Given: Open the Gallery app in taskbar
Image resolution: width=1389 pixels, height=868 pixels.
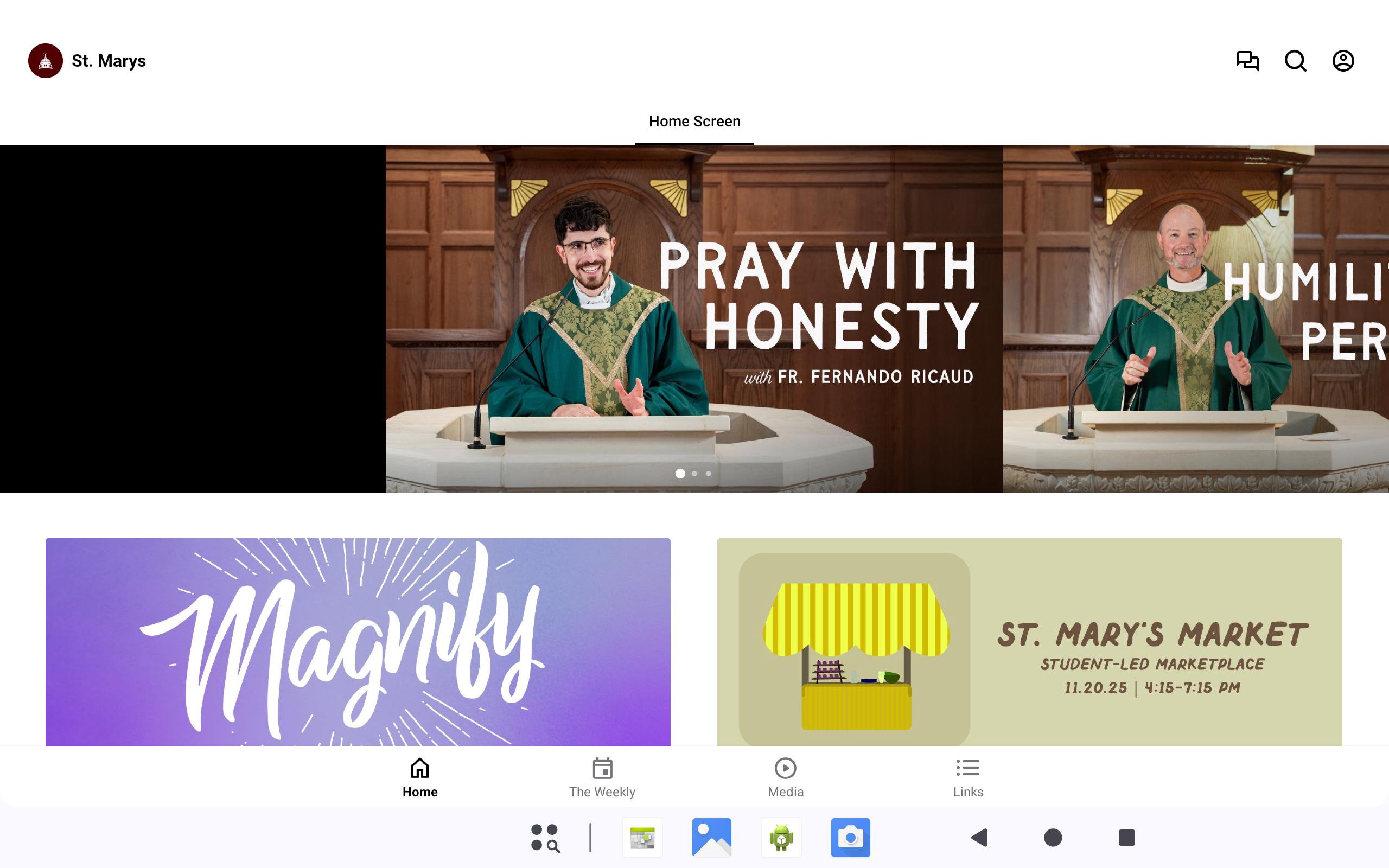Looking at the screenshot, I should (x=711, y=838).
